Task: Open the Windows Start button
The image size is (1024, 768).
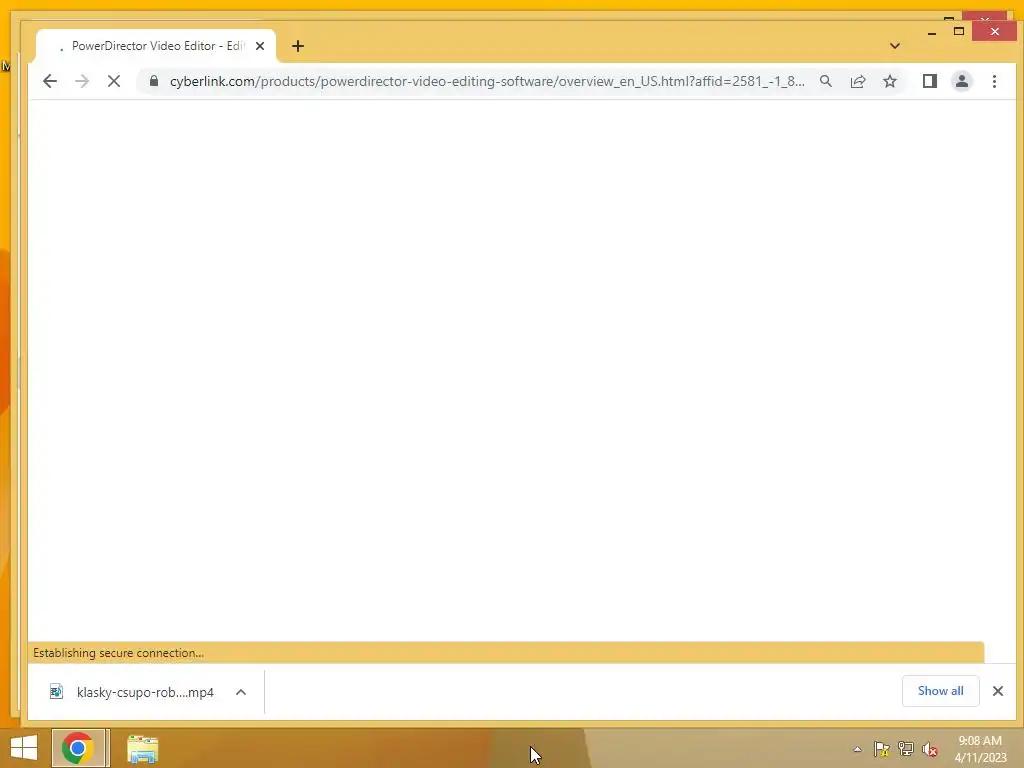Action: click(24, 748)
